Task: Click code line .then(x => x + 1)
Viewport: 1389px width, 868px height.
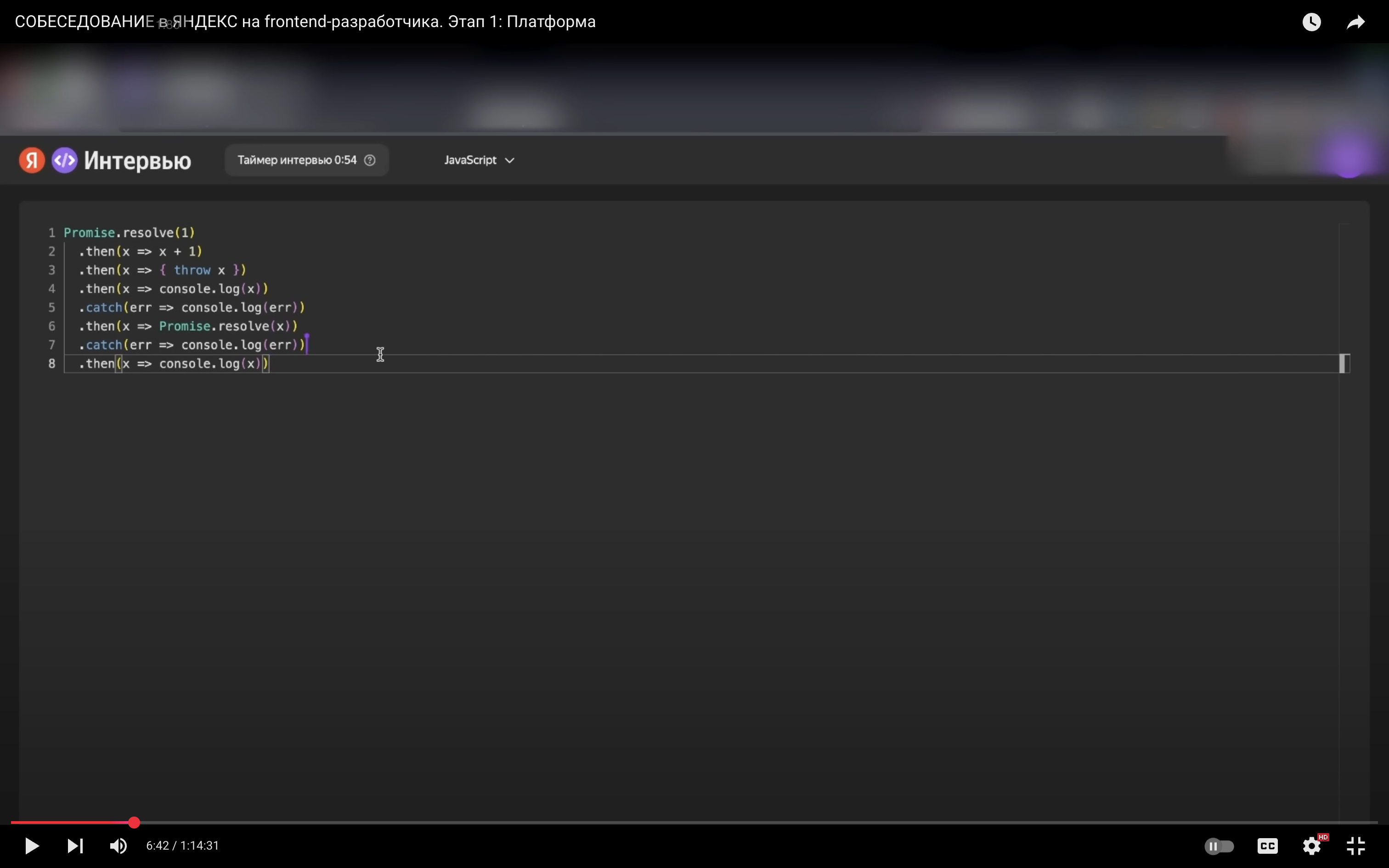Action: point(141,252)
